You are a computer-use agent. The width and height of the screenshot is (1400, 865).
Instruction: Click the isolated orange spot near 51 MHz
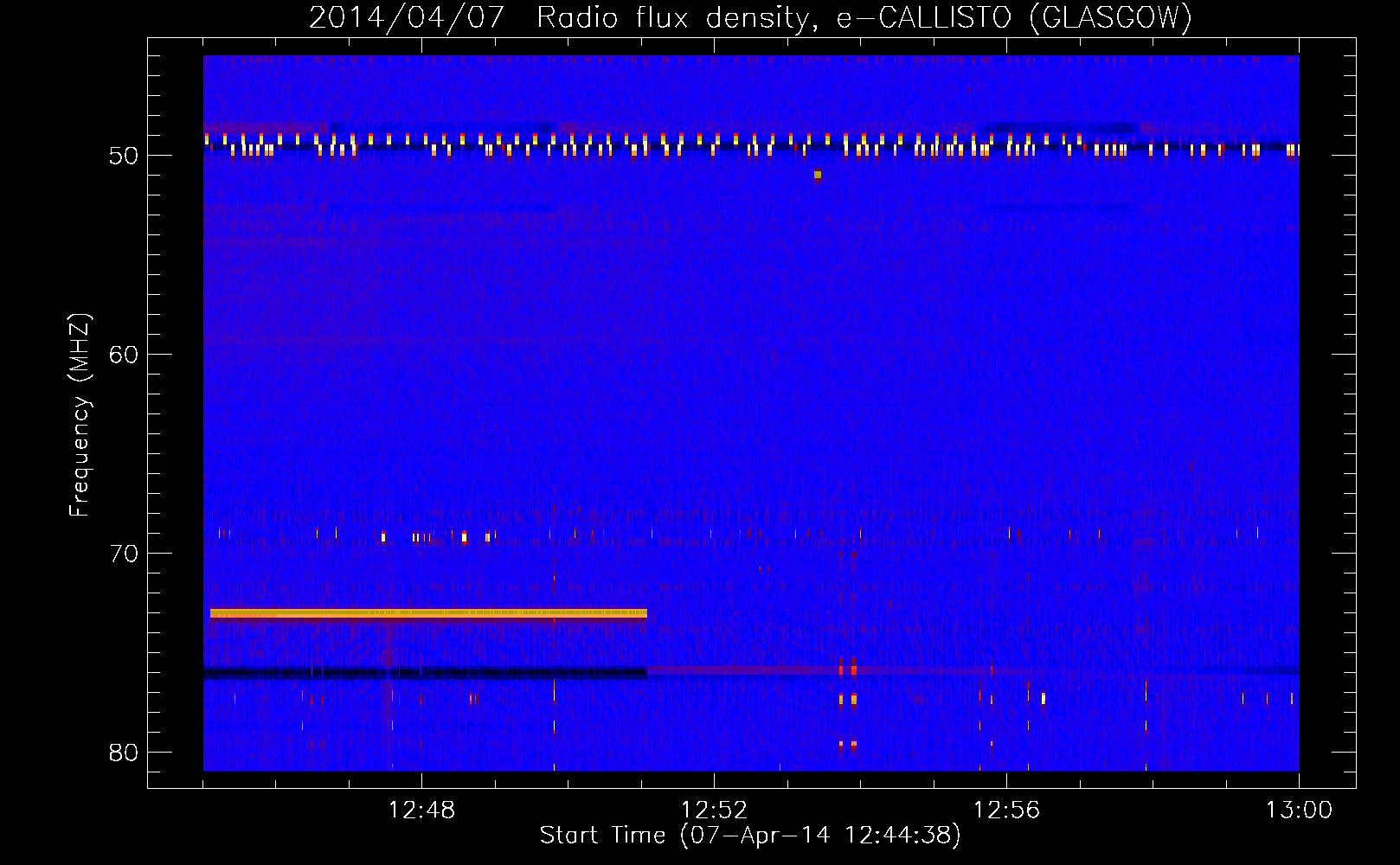pyautogui.click(x=818, y=175)
